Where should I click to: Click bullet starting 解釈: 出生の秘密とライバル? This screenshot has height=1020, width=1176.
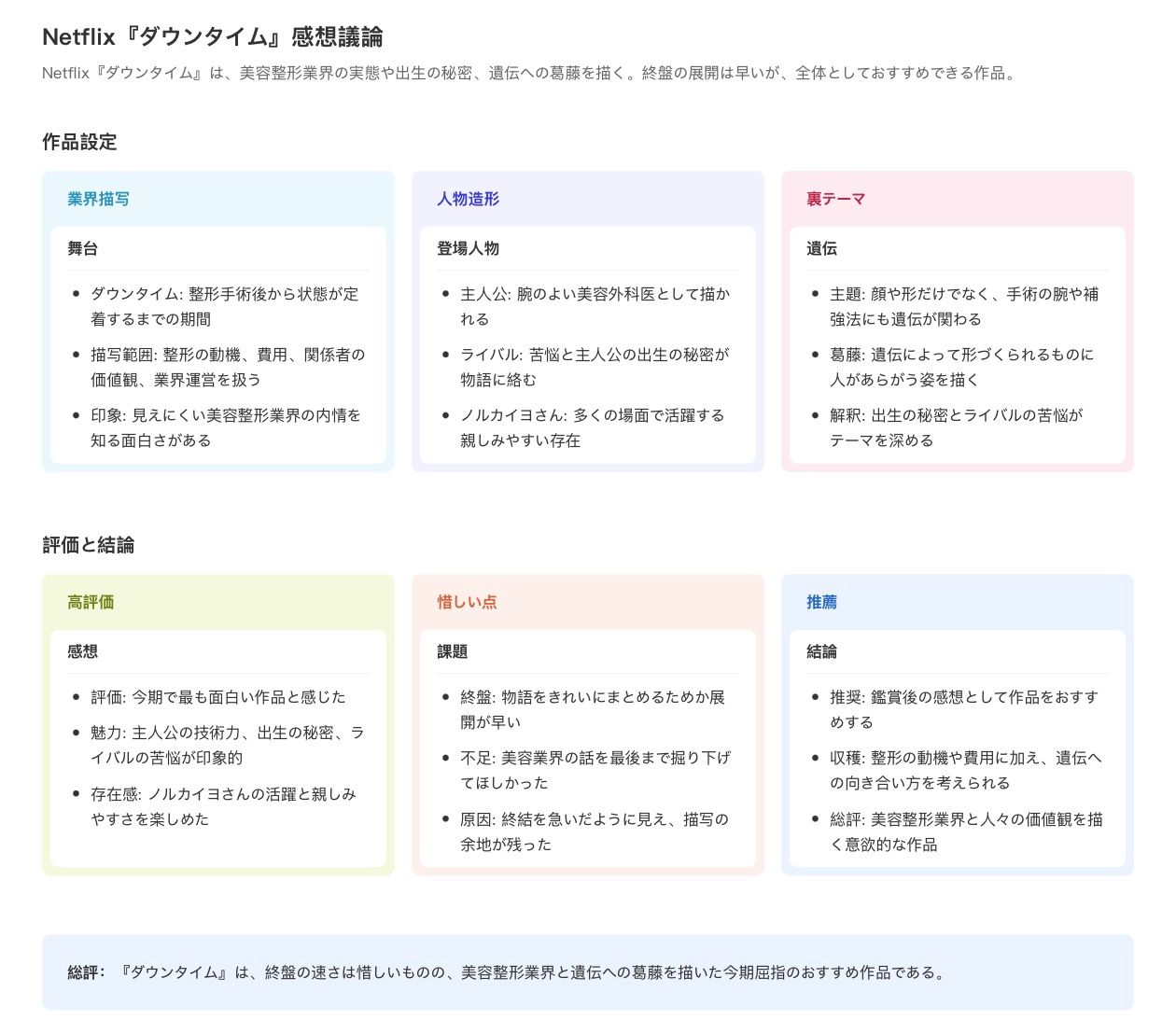click(x=957, y=427)
